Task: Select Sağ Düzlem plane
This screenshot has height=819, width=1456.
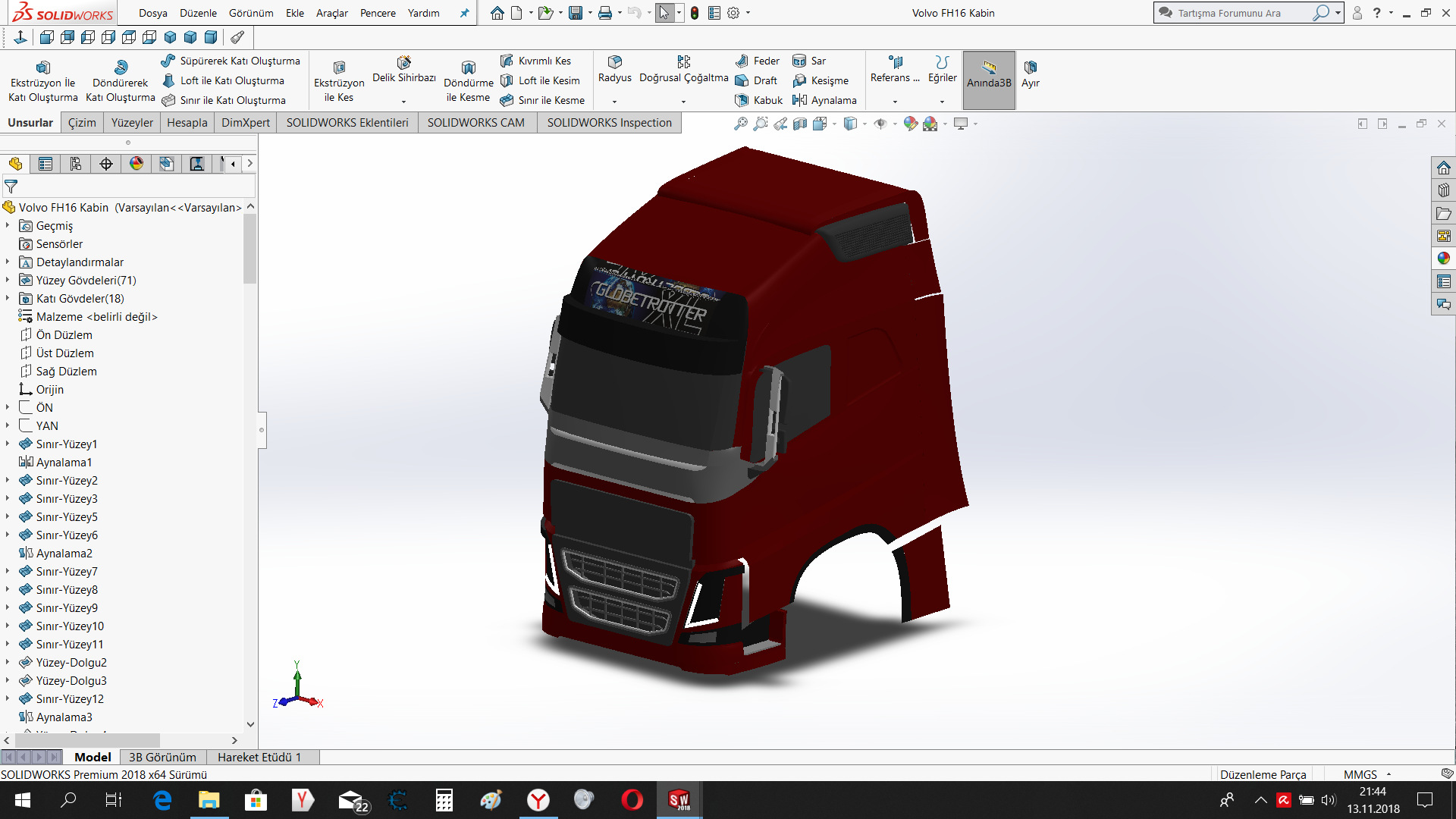Action: pos(58,371)
